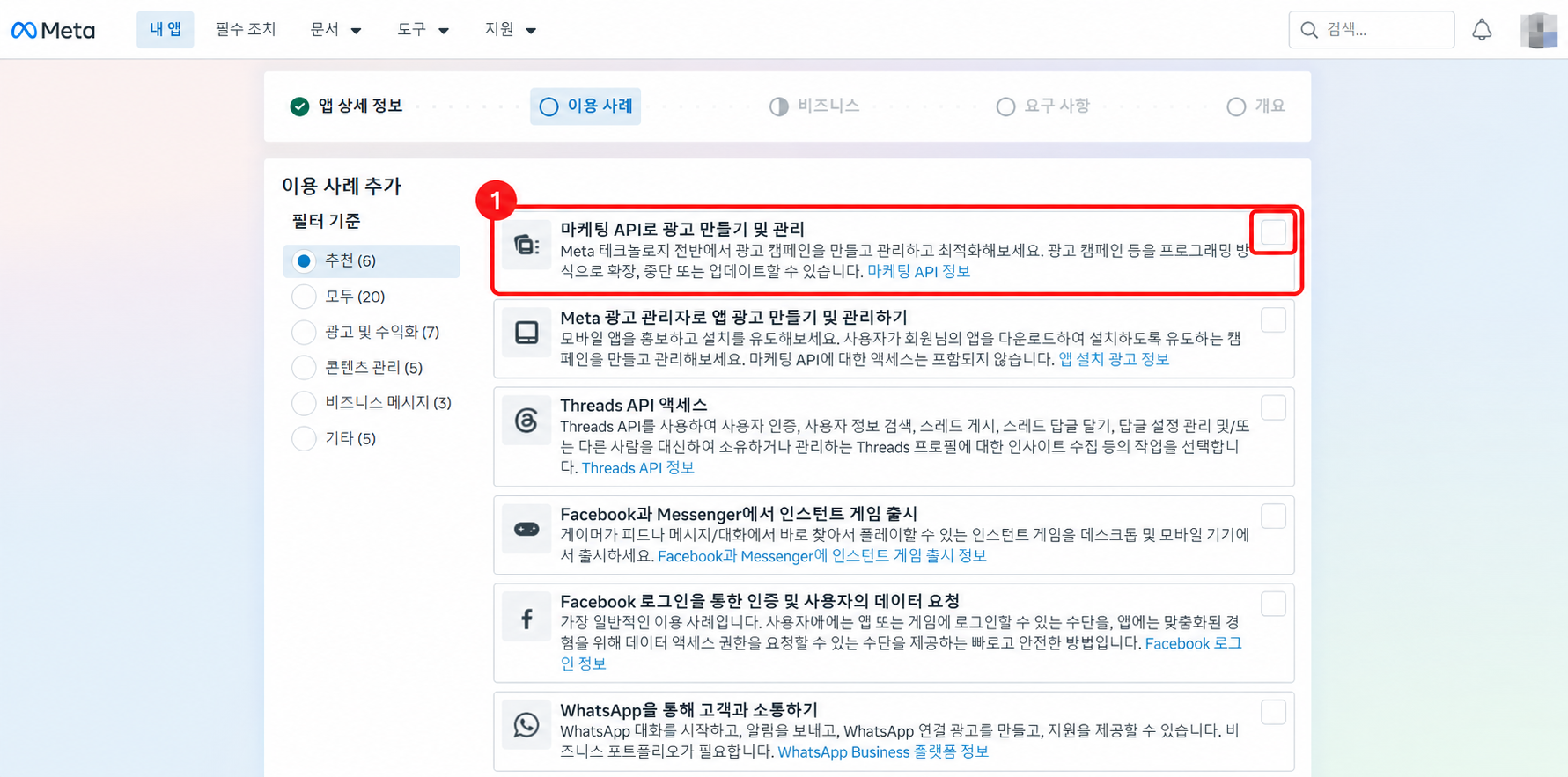Select the 모두 (20) filter radio
Screen dimensions: 1568x777
pos(304,297)
